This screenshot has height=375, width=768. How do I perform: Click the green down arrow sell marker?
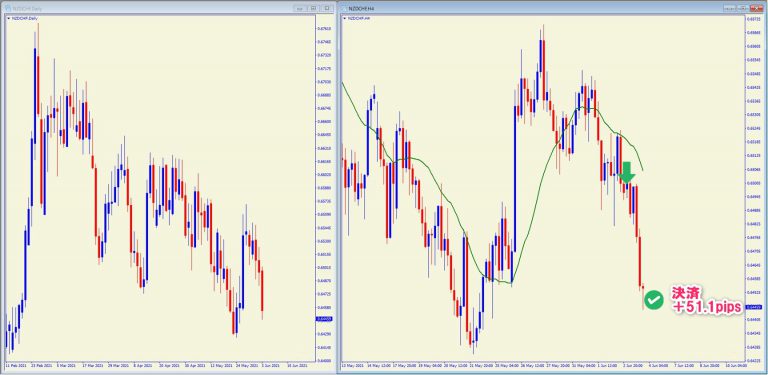pyautogui.click(x=626, y=172)
